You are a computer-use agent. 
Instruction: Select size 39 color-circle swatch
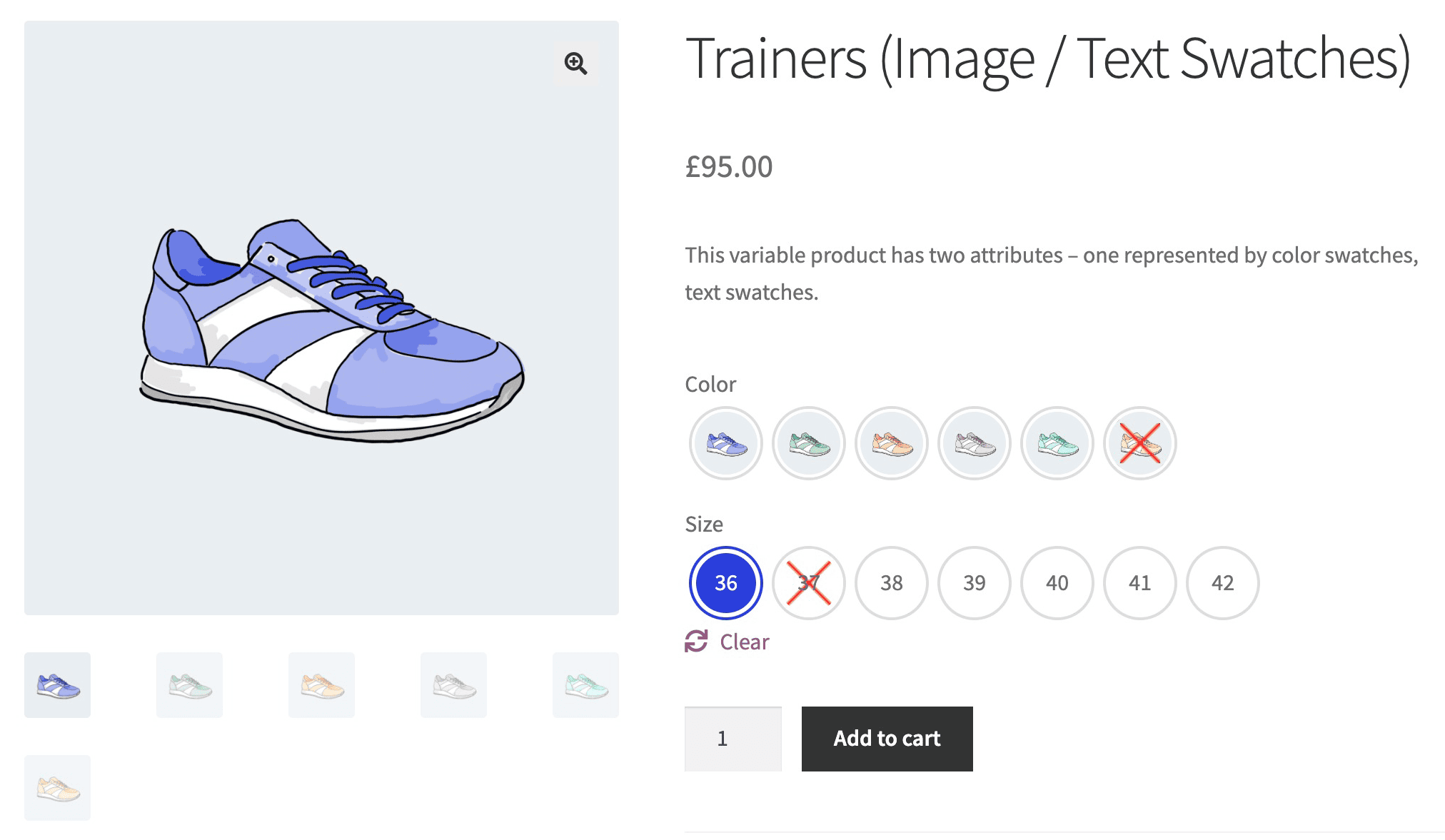pyautogui.click(x=974, y=583)
